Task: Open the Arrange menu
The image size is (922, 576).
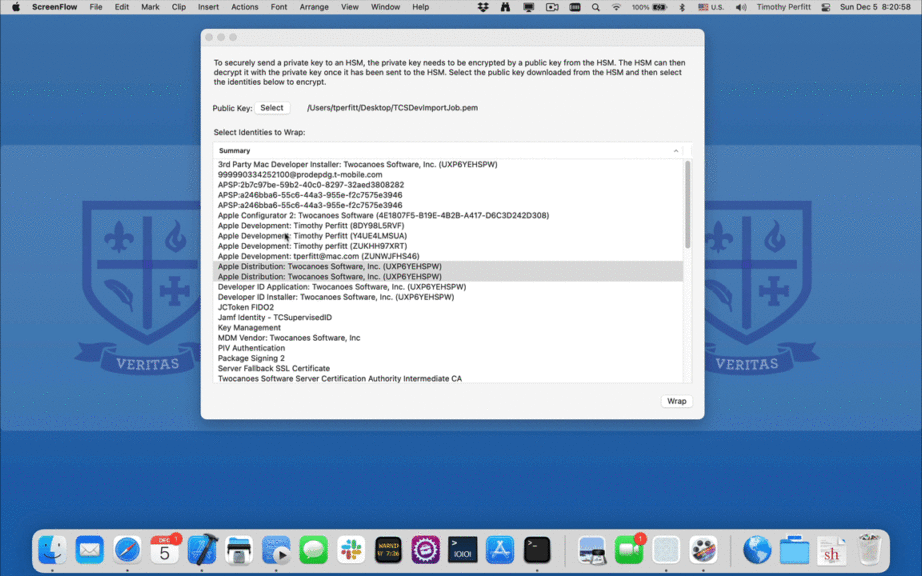Action: click(x=314, y=7)
